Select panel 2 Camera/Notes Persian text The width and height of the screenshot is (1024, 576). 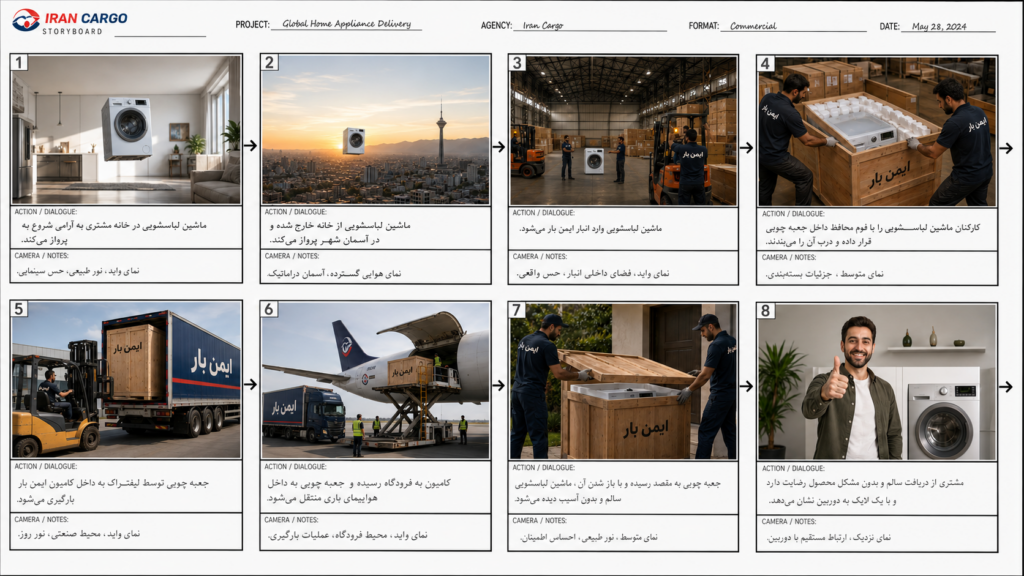click(335, 274)
